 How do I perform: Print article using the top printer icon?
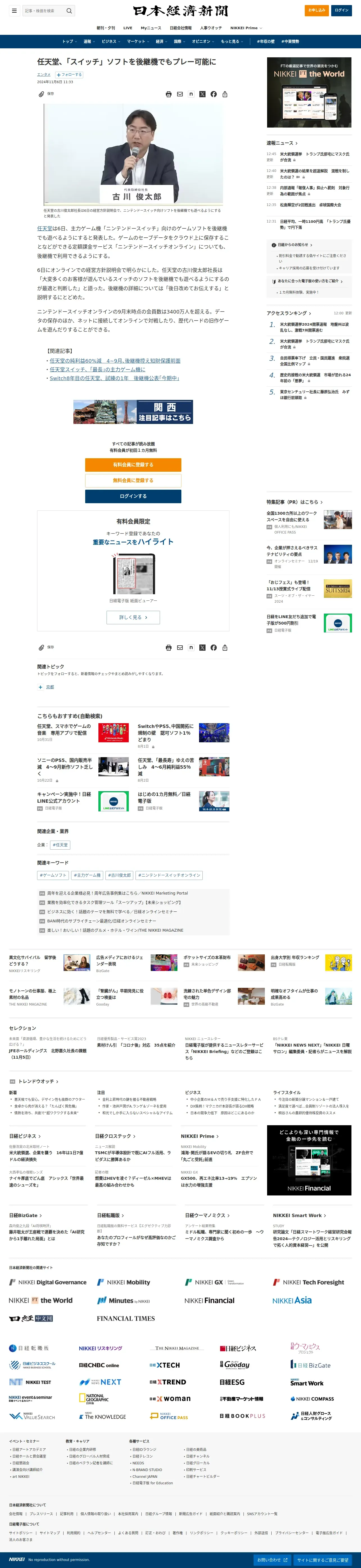(169, 94)
